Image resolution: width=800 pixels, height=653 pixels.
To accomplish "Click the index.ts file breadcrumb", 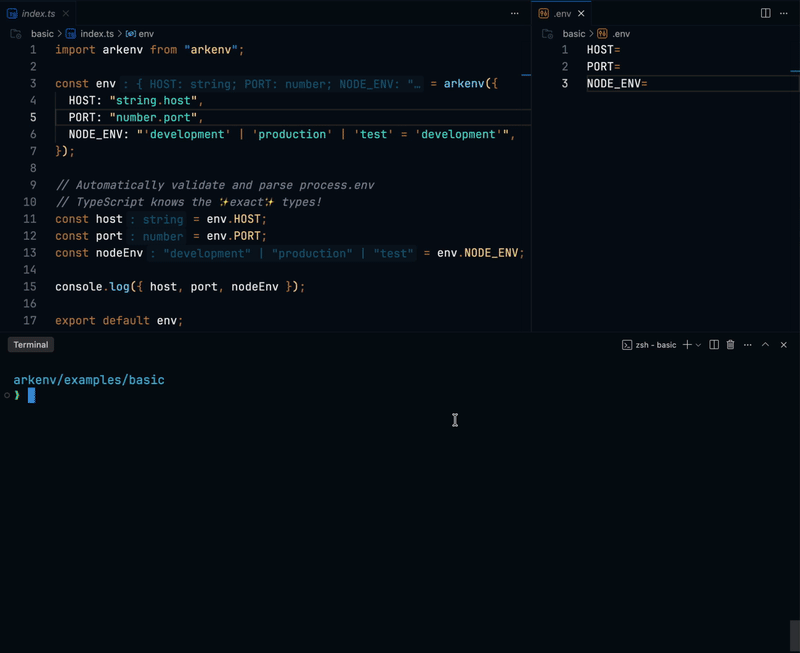I will (96, 34).
